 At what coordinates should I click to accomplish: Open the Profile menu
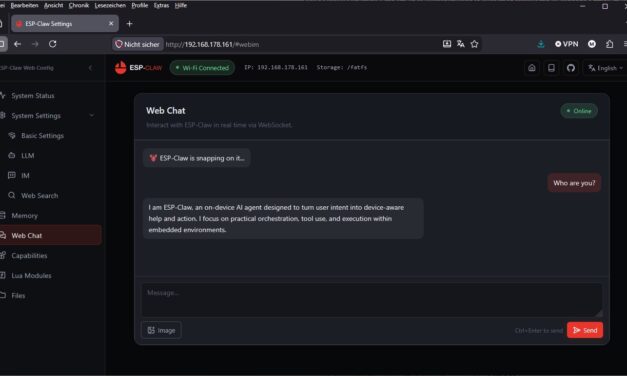[140, 6]
